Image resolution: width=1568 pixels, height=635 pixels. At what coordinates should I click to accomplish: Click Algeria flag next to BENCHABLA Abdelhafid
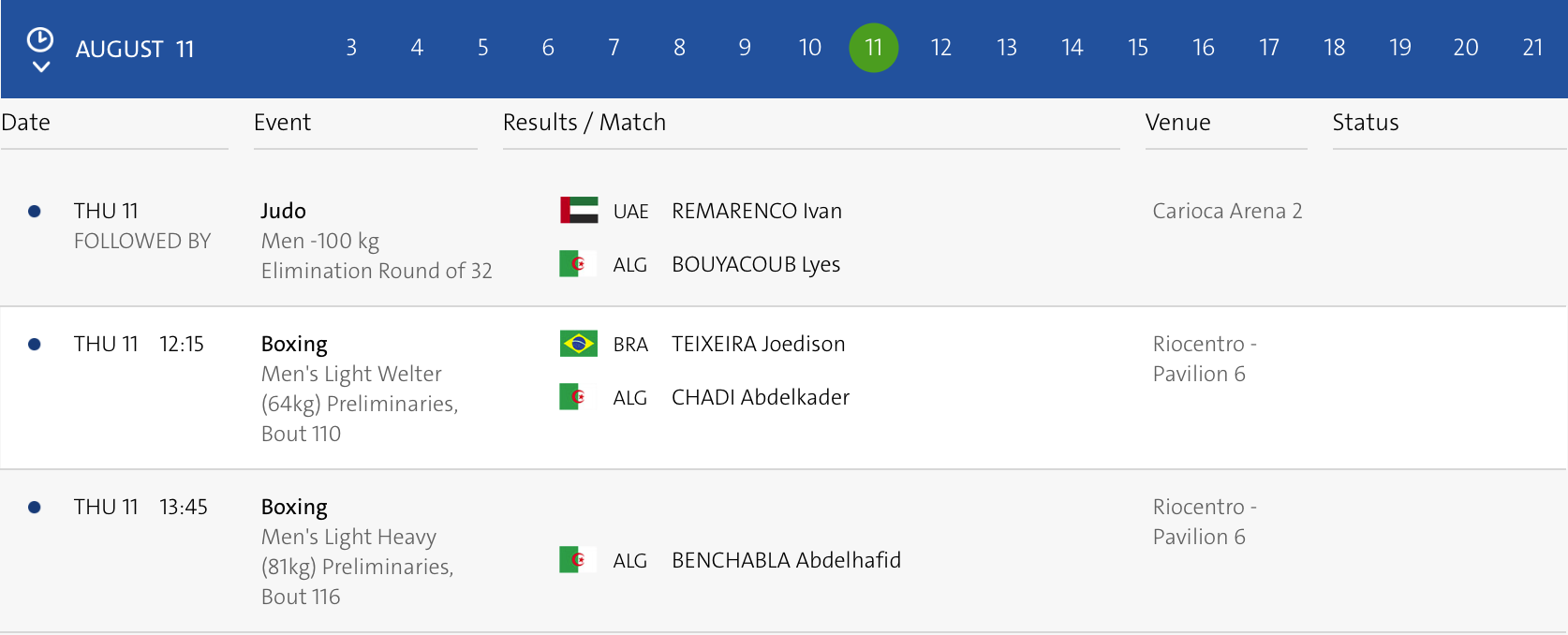[x=578, y=560]
